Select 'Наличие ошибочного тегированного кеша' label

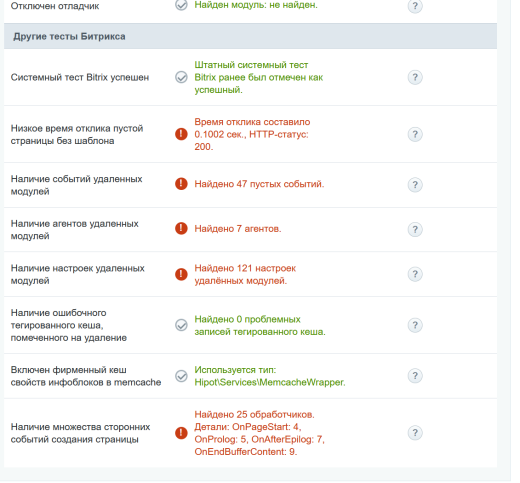pyautogui.click(x=69, y=325)
